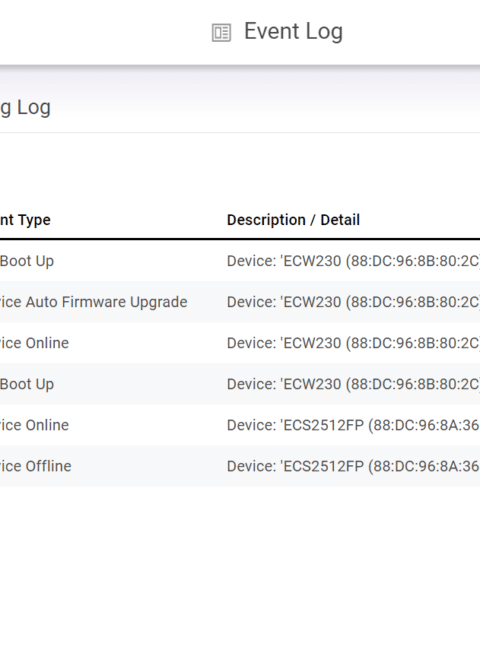The image size is (480, 650).
Task: Open ECW230 description in second Boot Up row
Action: click(x=353, y=384)
